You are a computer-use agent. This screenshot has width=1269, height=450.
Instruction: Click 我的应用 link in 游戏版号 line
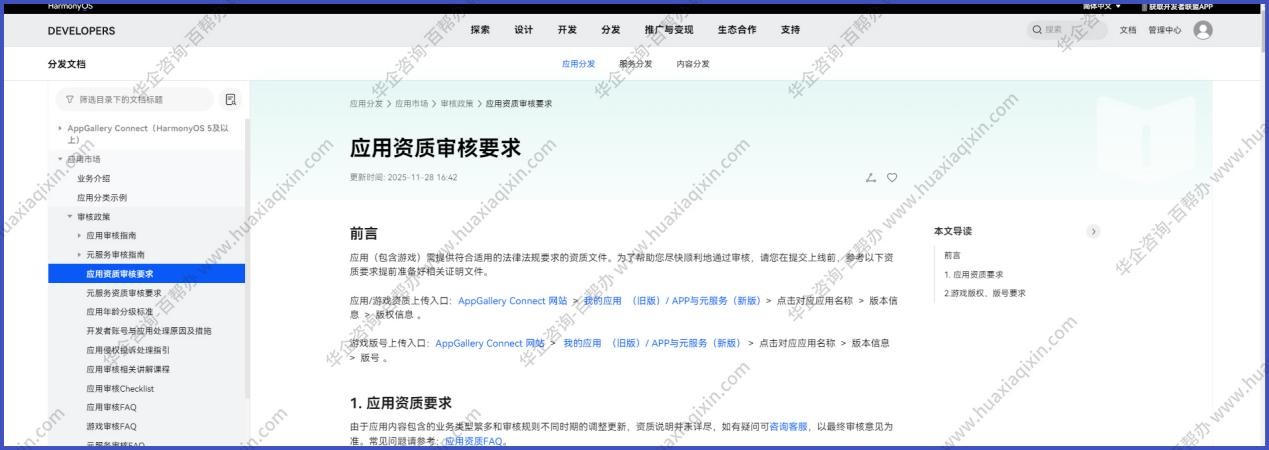pos(583,343)
